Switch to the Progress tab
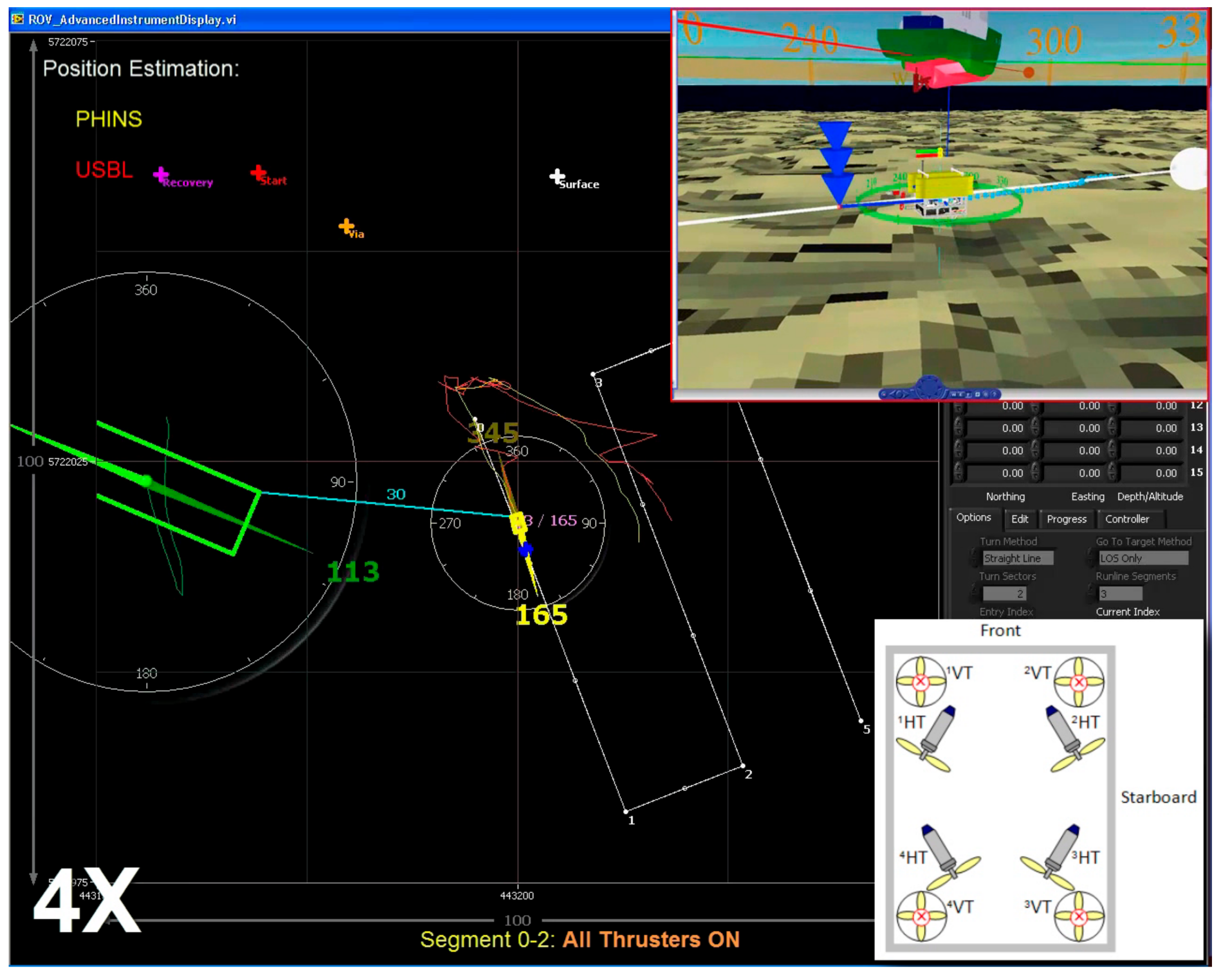Screen dimensions: 1221x980 [1066, 519]
